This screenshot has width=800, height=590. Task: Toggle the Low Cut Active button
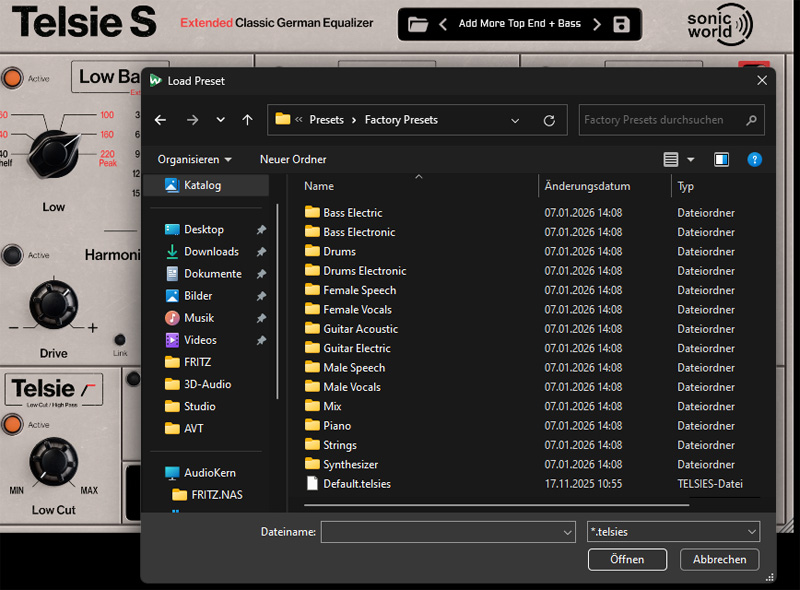13,424
